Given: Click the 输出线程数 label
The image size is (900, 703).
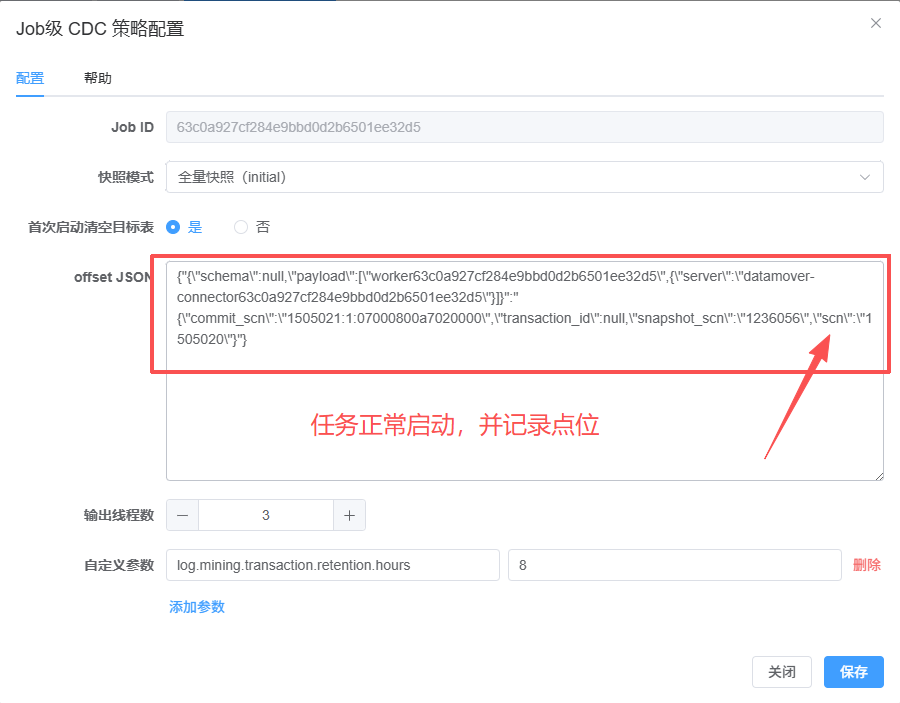Looking at the screenshot, I should click(119, 515).
